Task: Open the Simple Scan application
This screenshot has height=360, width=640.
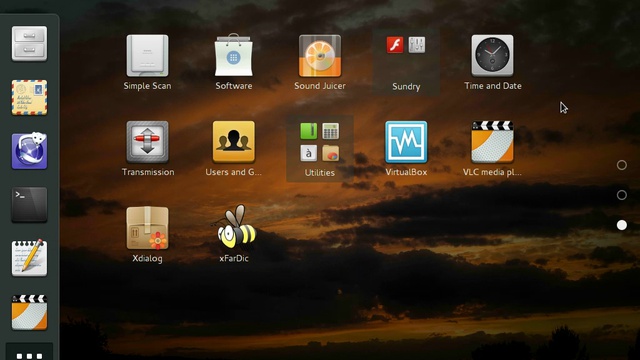Action: tap(147, 56)
